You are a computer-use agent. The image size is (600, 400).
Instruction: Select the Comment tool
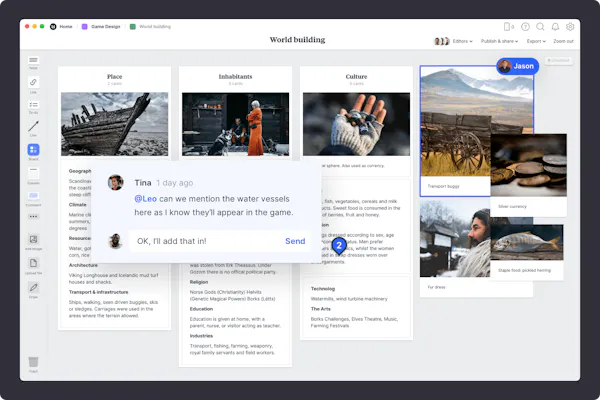(x=33, y=196)
